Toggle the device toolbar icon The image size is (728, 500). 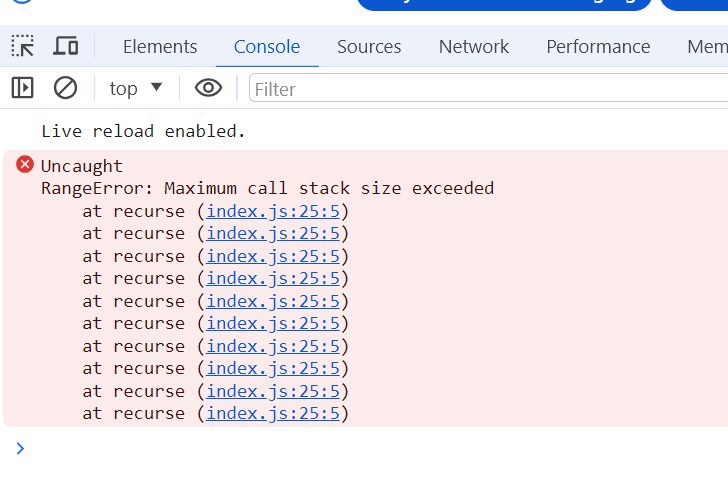pyautogui.click(x=66, y=46)
